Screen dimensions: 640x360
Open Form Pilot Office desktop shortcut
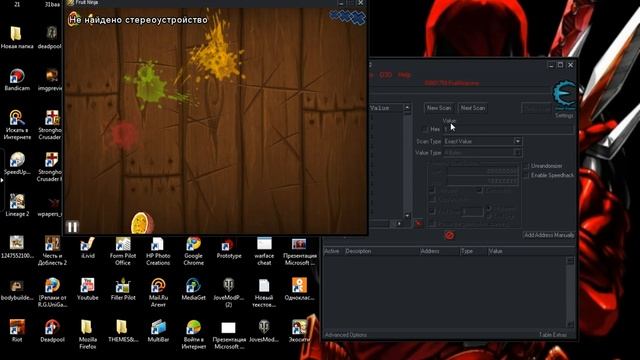point(123,251)
